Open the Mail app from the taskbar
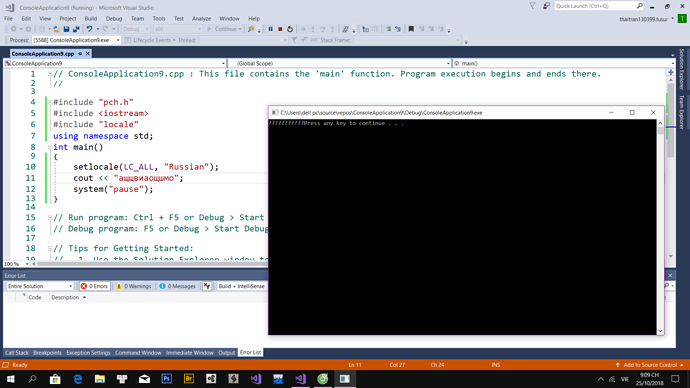Screen dimensions: 690x388 [144, 379]
